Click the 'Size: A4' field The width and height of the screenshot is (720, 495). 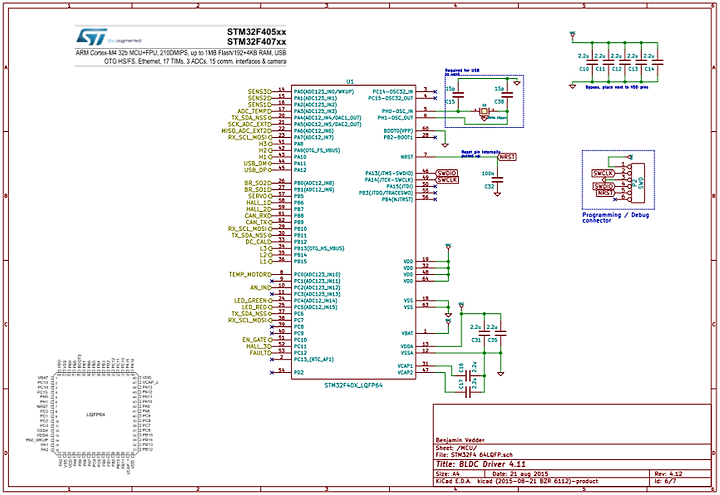448,473
